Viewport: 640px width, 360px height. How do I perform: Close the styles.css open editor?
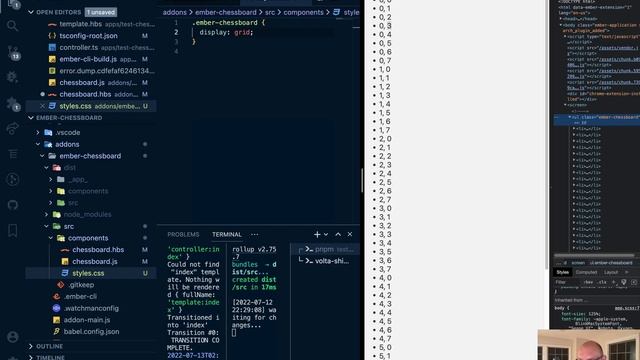pyautogui.click(x=42, y=106)
